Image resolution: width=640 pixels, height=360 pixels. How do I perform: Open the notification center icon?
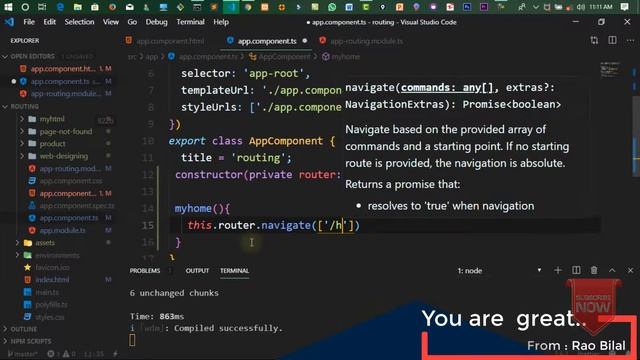(x=624, y=7)
